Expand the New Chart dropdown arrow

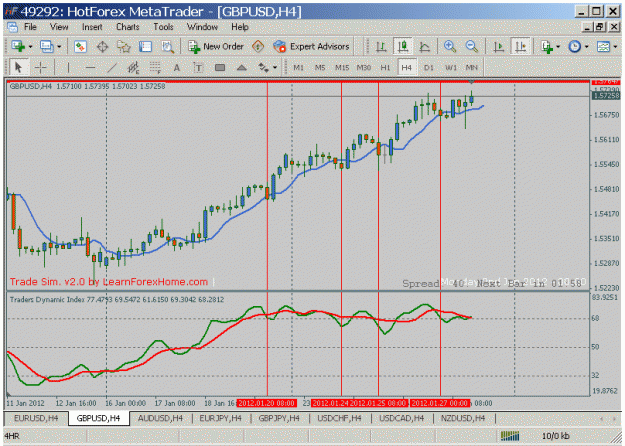[30, 47]
